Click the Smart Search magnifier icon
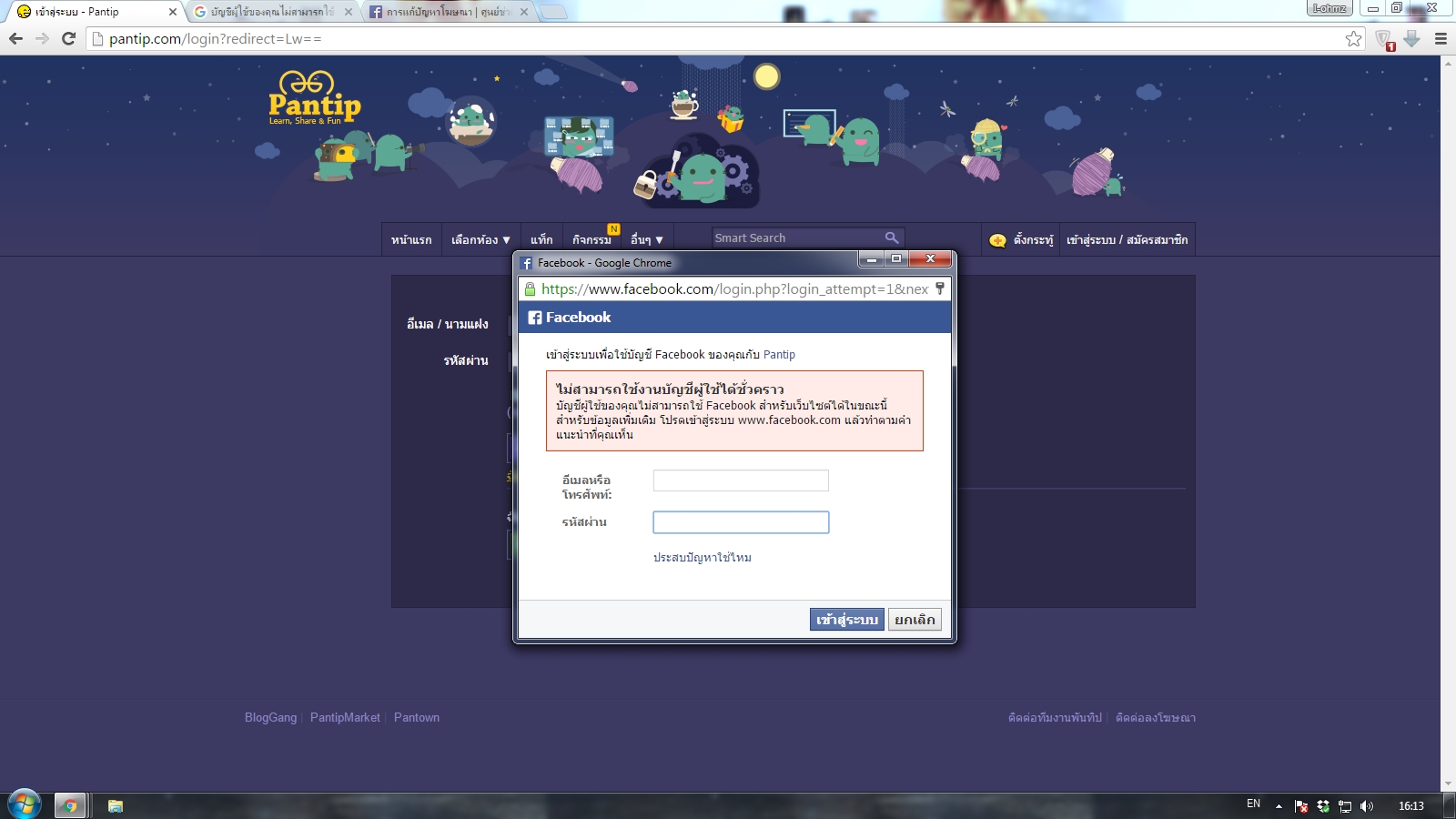The height and width of the screenshot is (819, 1456). pos(892,238)
